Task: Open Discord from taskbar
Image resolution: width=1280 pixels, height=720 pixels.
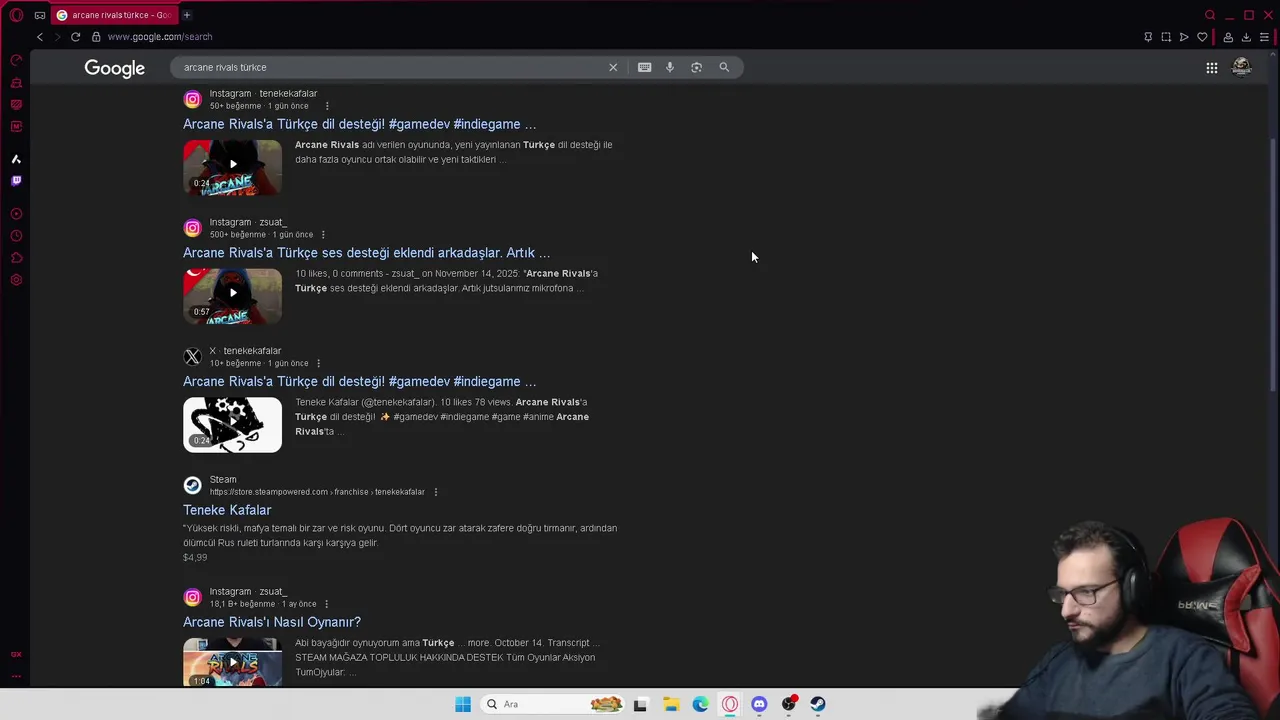Action: (759, 704)
